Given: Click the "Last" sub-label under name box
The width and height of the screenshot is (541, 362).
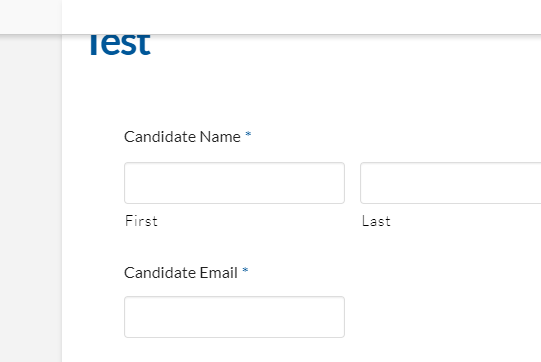Looking at the screenshot, I should tap(376, 221).
